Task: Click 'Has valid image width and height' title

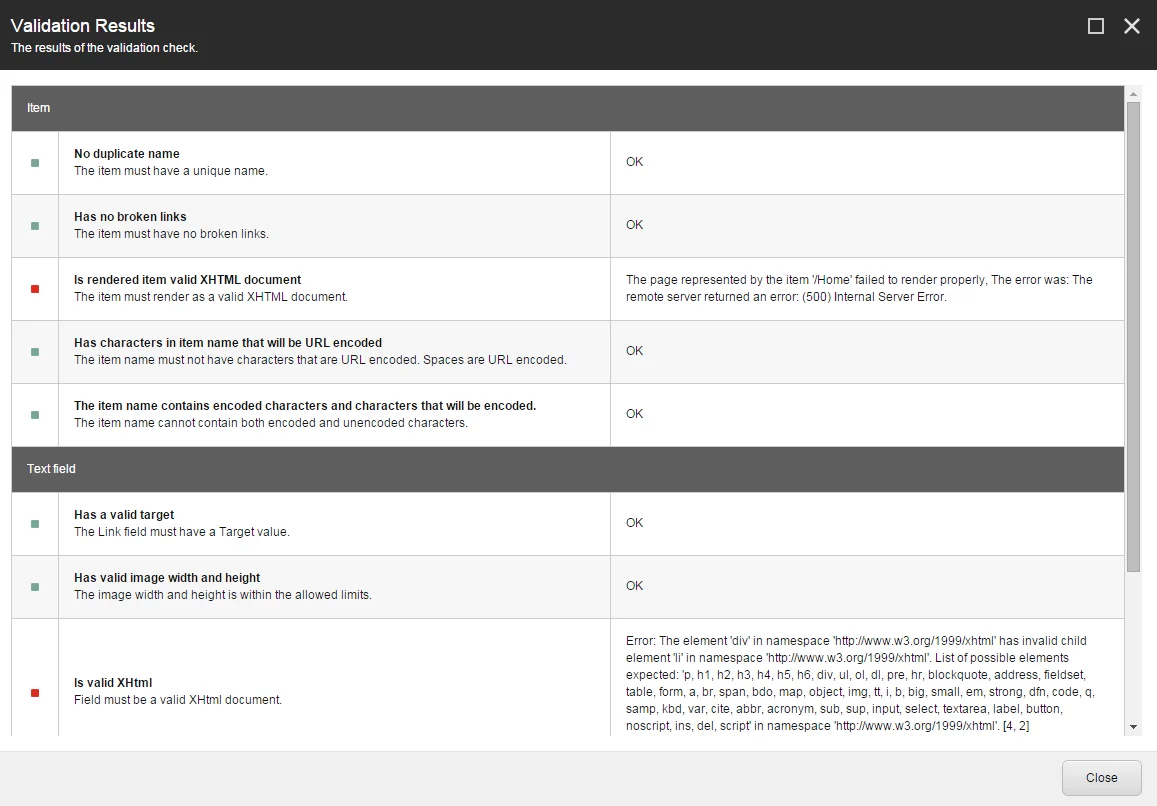Action: (x=167, y=577)
